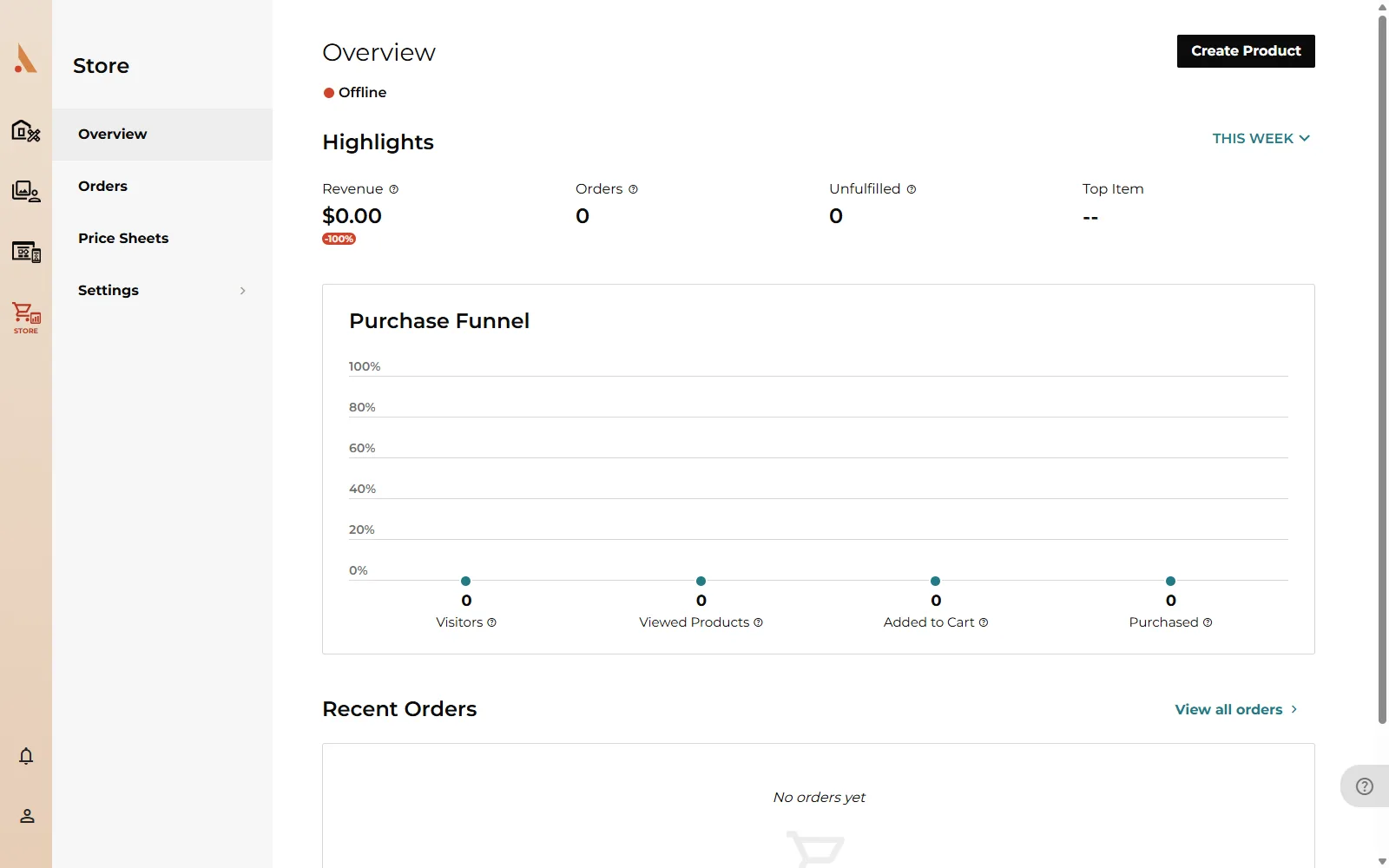Click the scrollbar down arrow
The width and height of the screenshot is (1389, 868).
tap(1382, 861)
